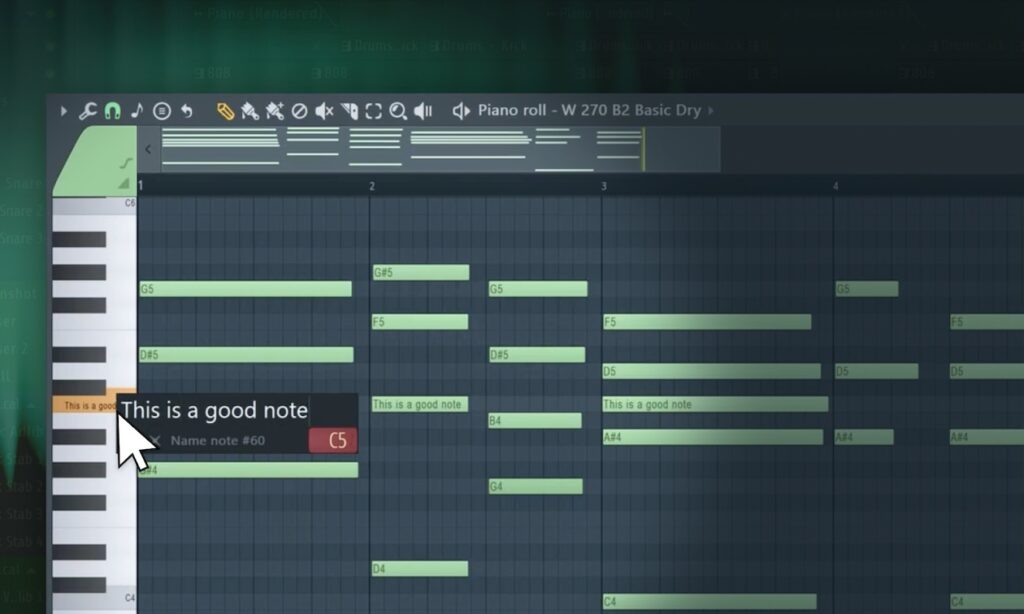Toggle the green snap magnet icon
The height and width of the screenshot is (614, 1024).
pyautogui.click(x=112, y=111)
